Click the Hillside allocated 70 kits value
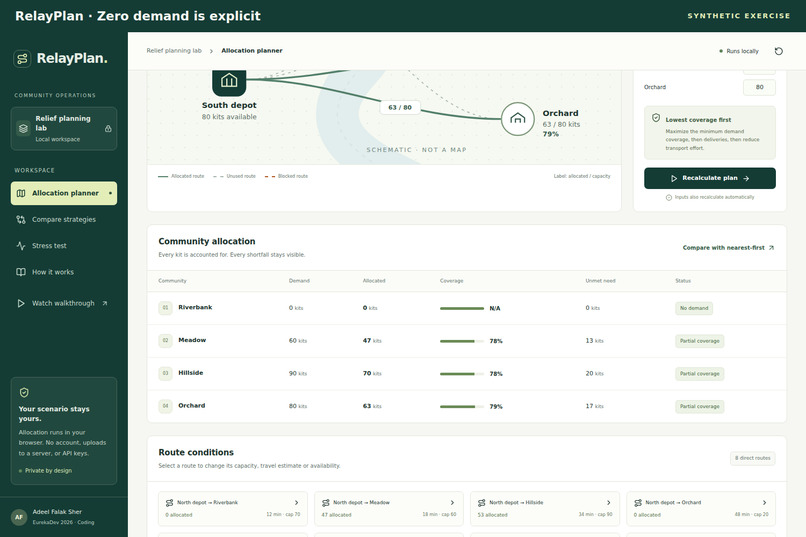The width and height of the screenshot is (806, 537). [x=372, y=374]
